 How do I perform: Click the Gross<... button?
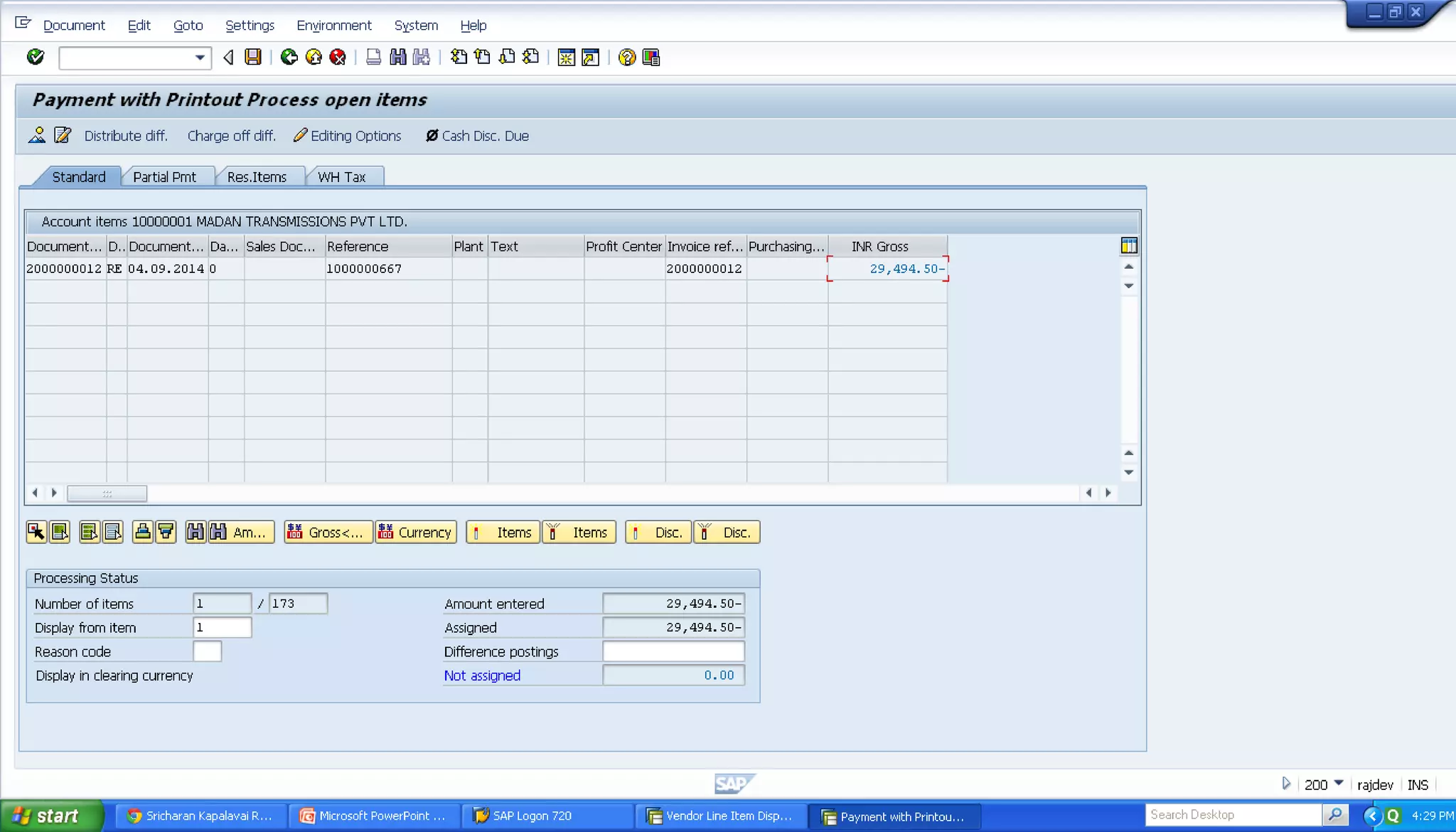(328, 532)
